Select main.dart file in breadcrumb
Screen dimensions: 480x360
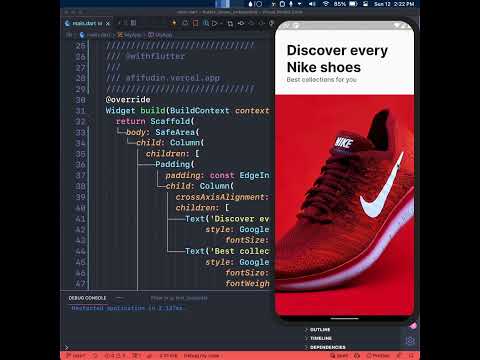point(96,35)
